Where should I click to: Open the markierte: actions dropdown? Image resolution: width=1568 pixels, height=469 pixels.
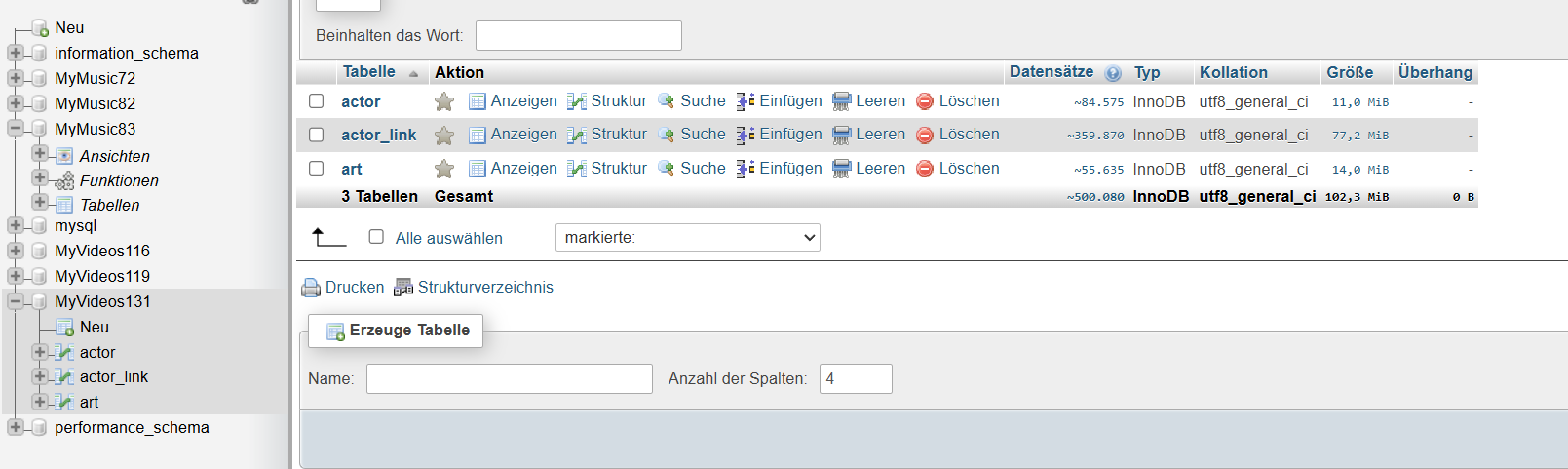pos(687,238)
